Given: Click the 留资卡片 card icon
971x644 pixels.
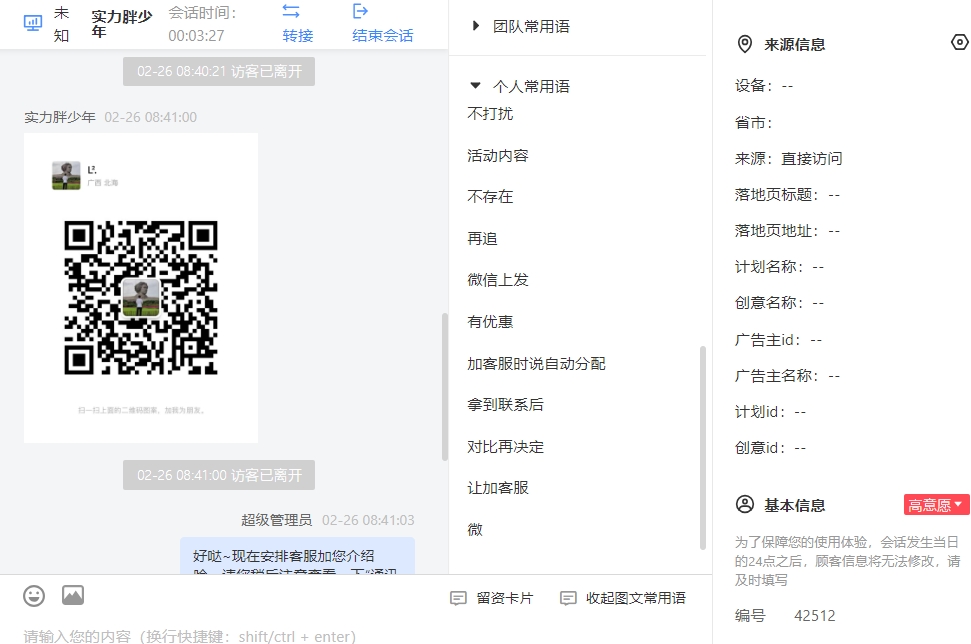Looking at the screenshot, I should coord(458,598).
